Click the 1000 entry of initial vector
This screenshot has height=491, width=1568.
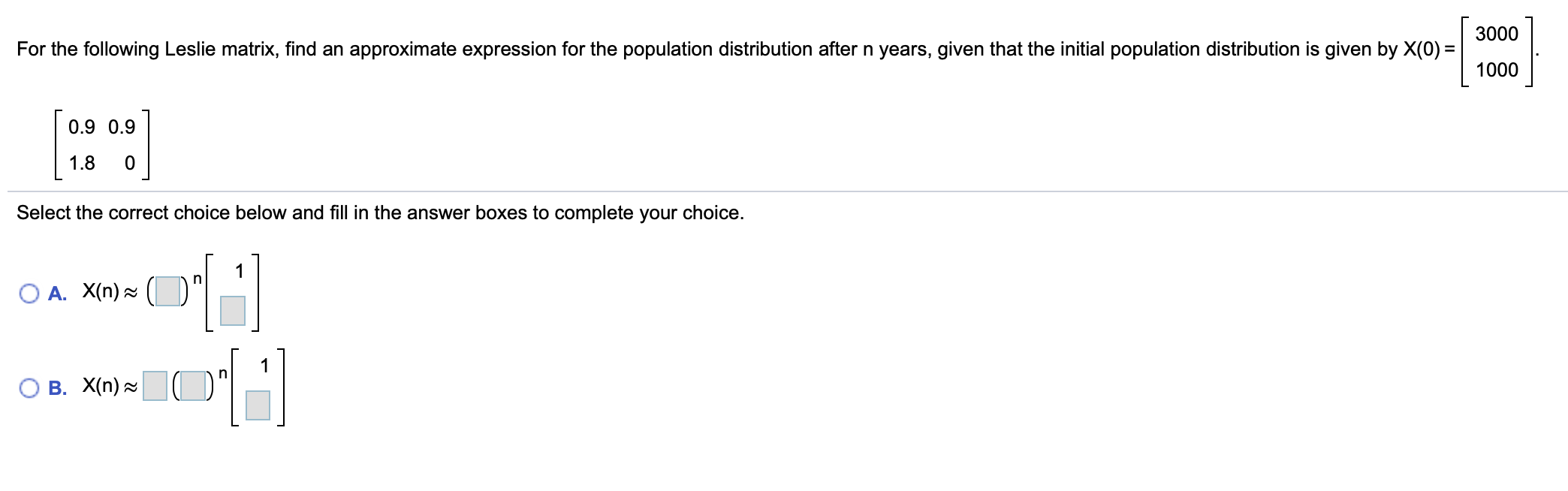coord(1497,70)
